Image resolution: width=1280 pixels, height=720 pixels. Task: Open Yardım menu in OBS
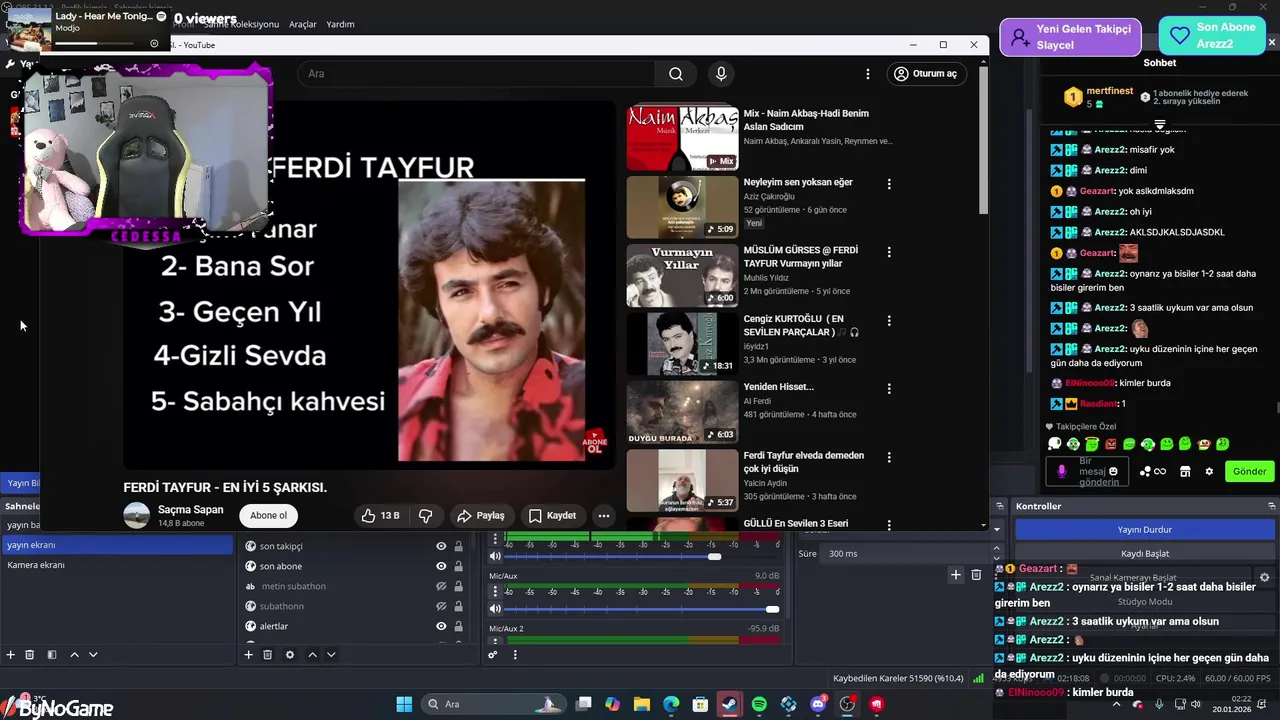(340, 24)
